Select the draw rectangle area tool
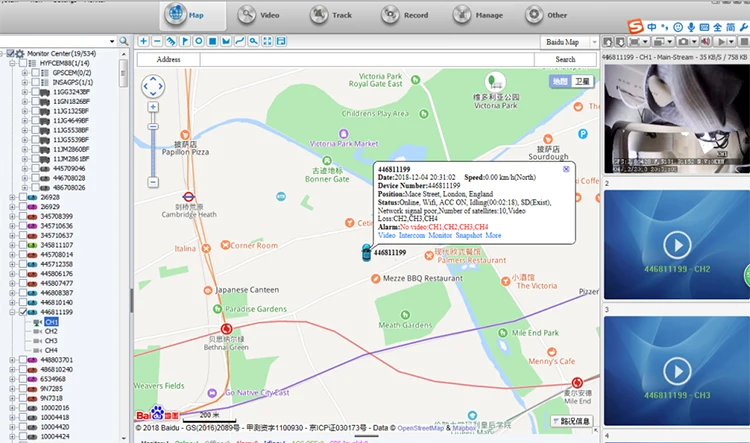This screenshot has width=750, height=443. [x=212, y=42]
